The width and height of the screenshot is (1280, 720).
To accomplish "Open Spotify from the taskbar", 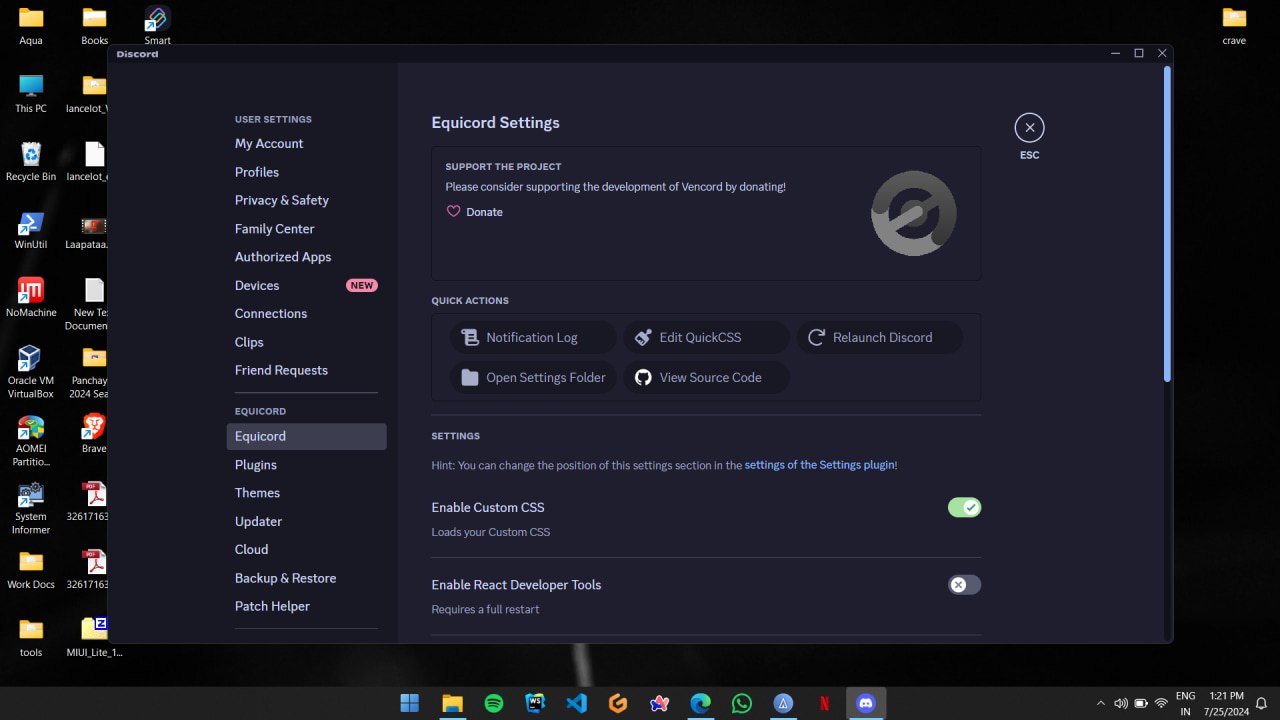I will [494, 703].
